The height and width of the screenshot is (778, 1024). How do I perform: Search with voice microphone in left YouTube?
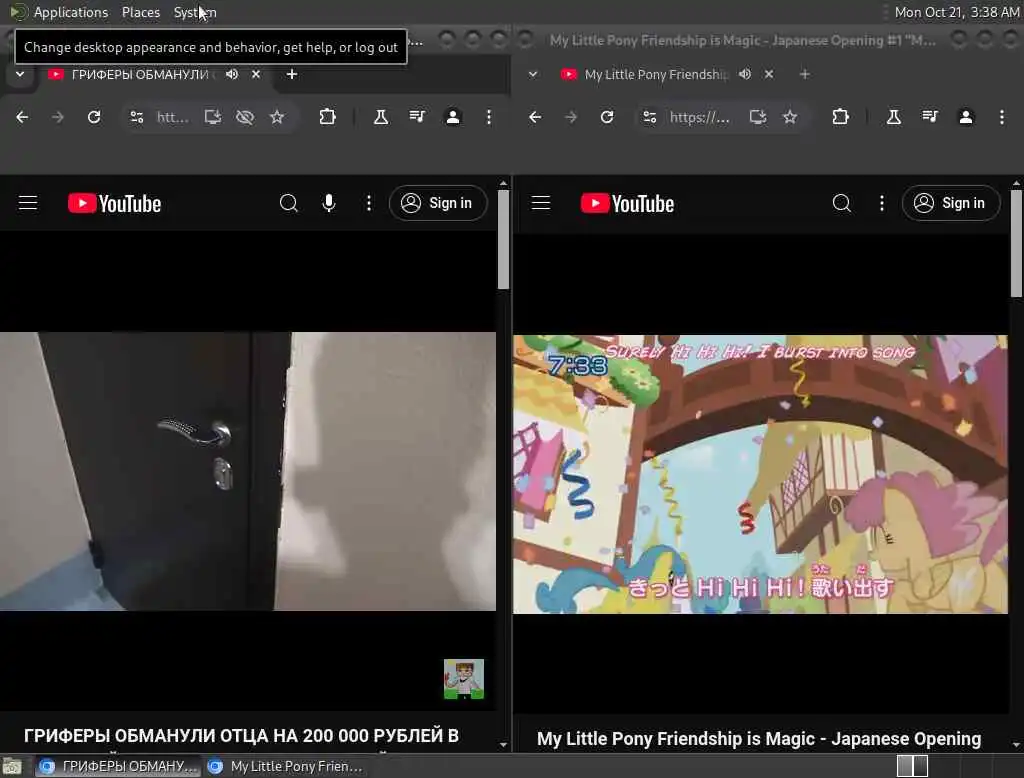click(x=329, y=203)
